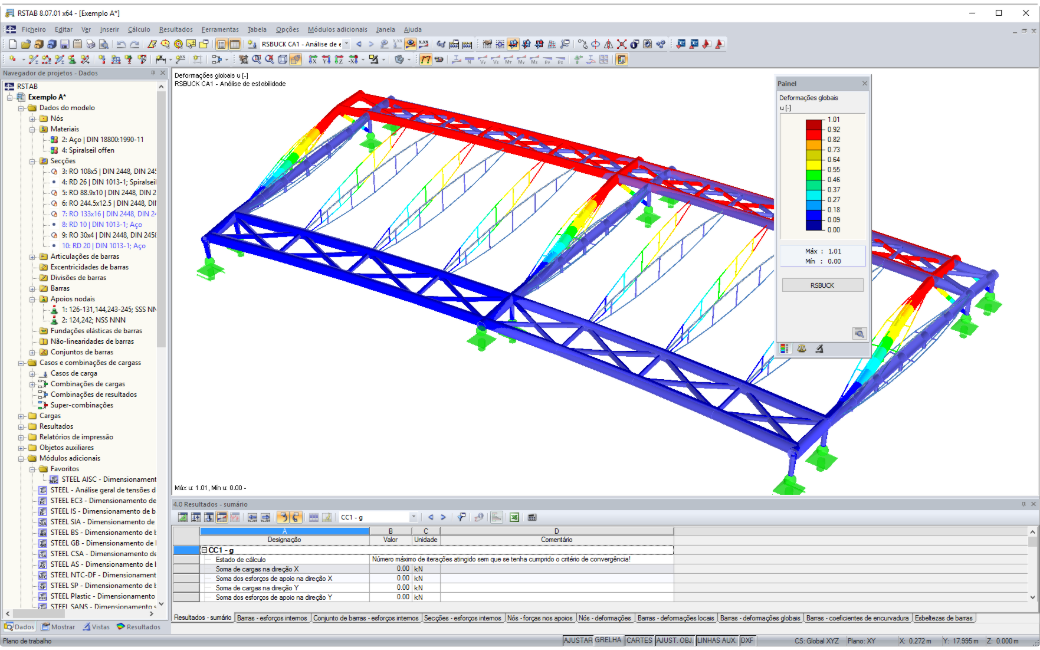This screenshot has width=1040, height=650.
Task: Click the previous arrow in results table toolbar
Action: 430,517
